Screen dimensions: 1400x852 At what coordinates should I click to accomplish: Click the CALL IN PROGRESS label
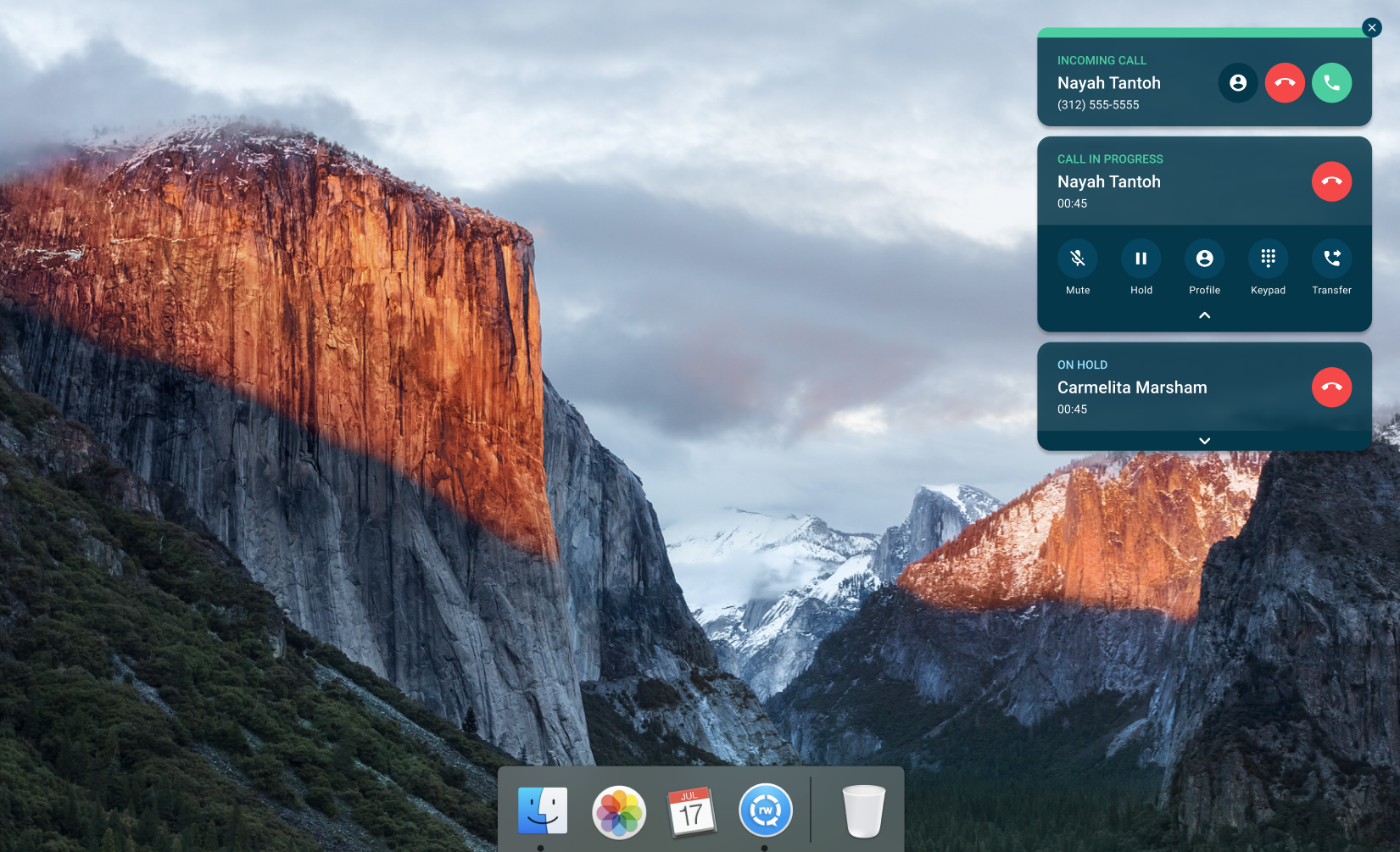click(1110, 159)
